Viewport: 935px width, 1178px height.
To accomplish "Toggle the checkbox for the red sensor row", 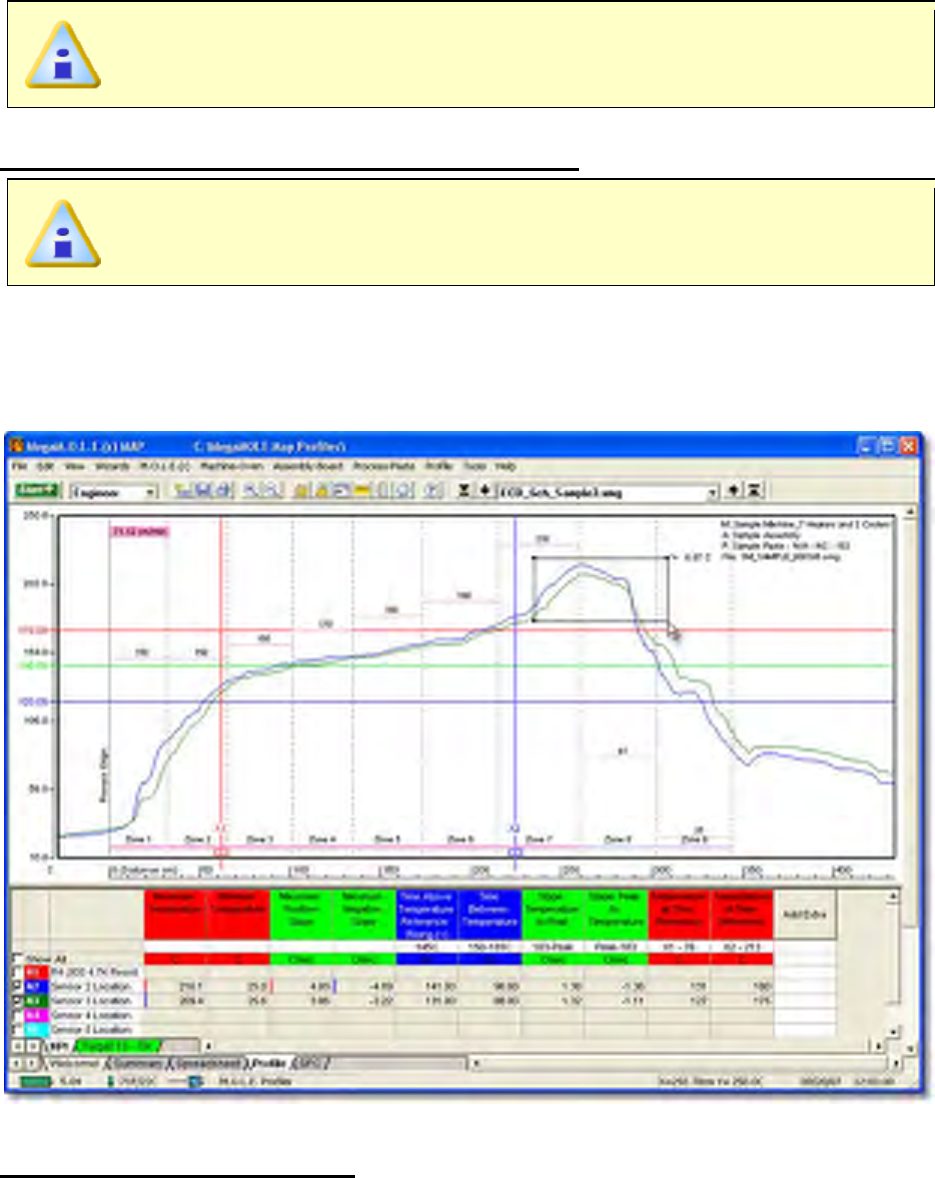I will click(x=18, y=973).
